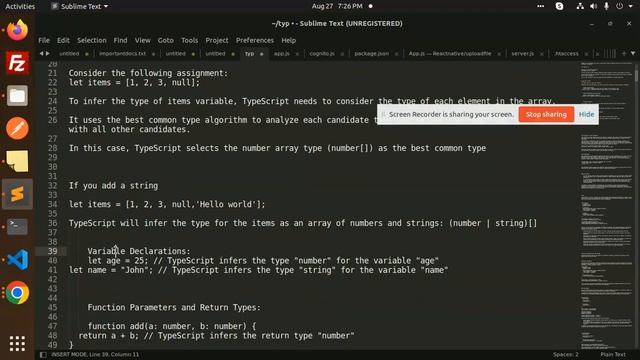This screenshot has height=360, width=640.
Task: Switch to the app.js tab
Action: click(x=282, y=54)
